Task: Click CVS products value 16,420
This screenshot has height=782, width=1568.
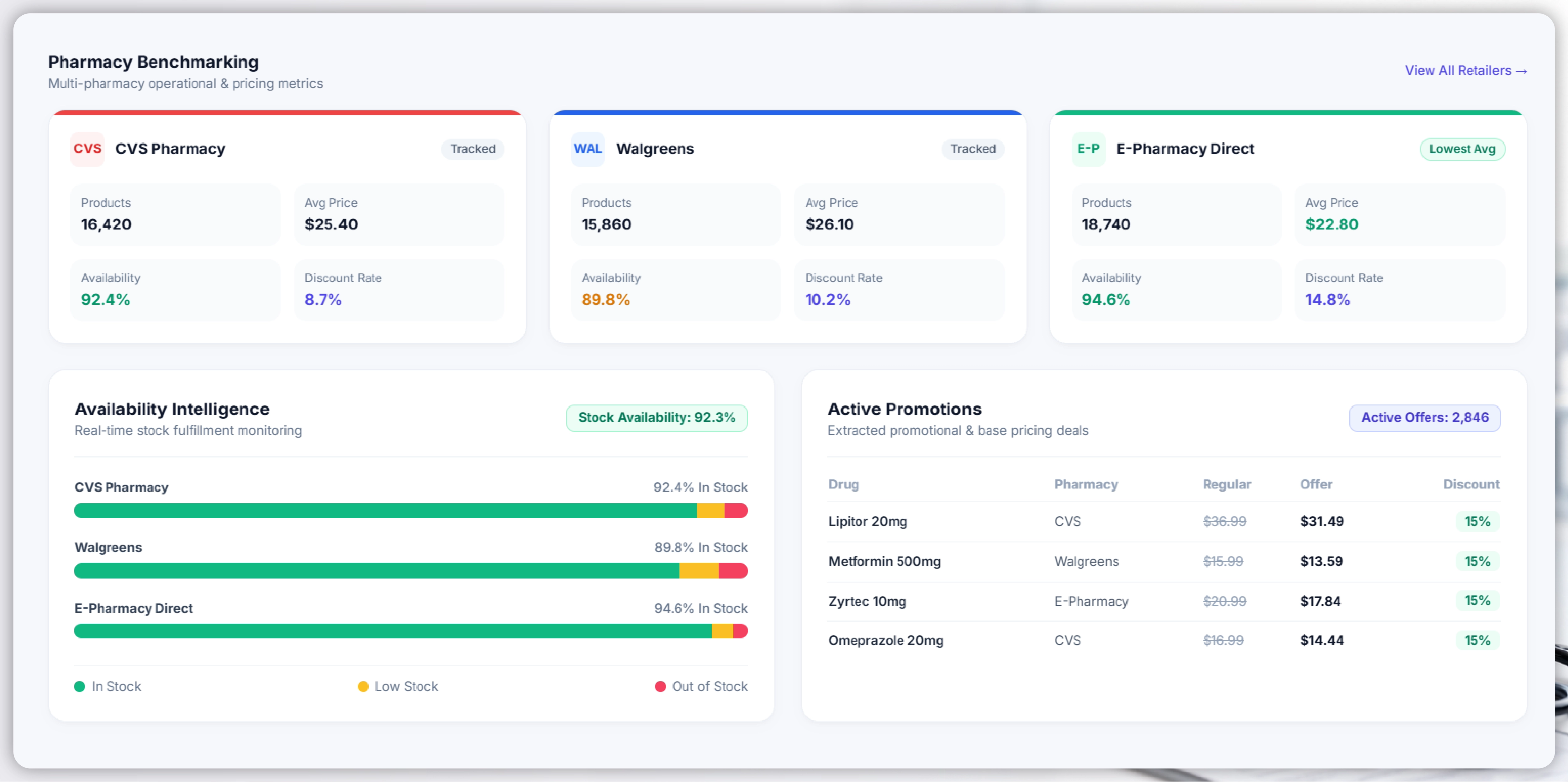Action: (x=107, y=225)
